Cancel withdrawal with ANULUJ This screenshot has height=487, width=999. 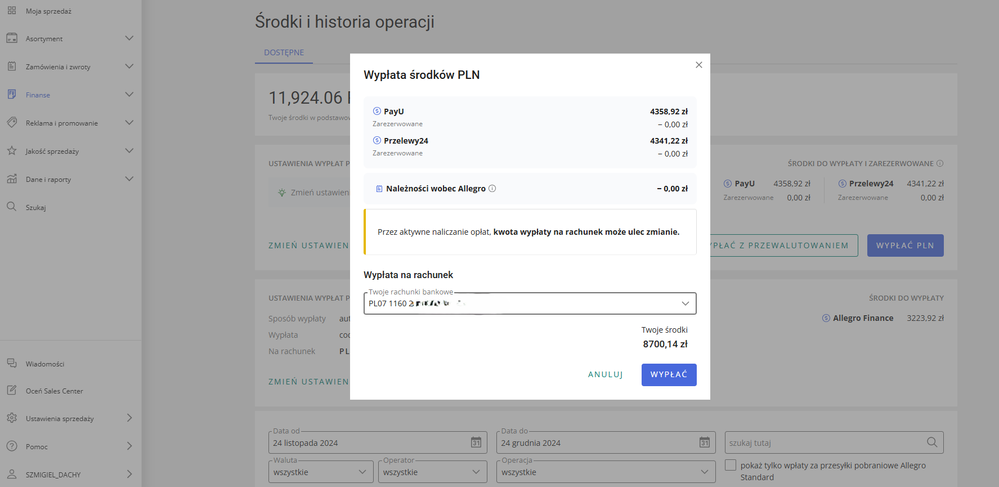click(605, 375)
